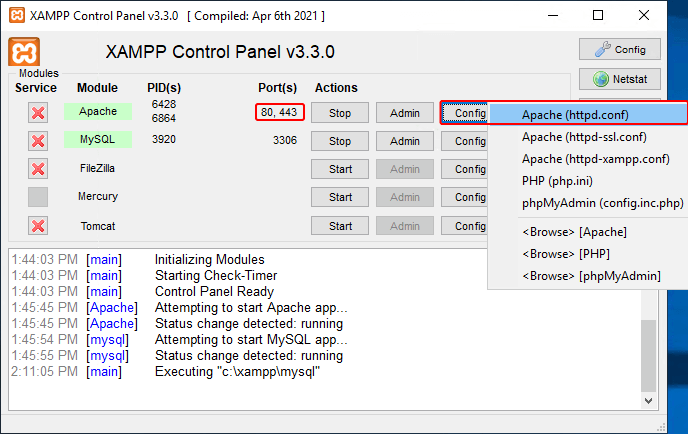Start the Tomcat module
Screen dimensions: 688x434
click(x=340, y=226)
